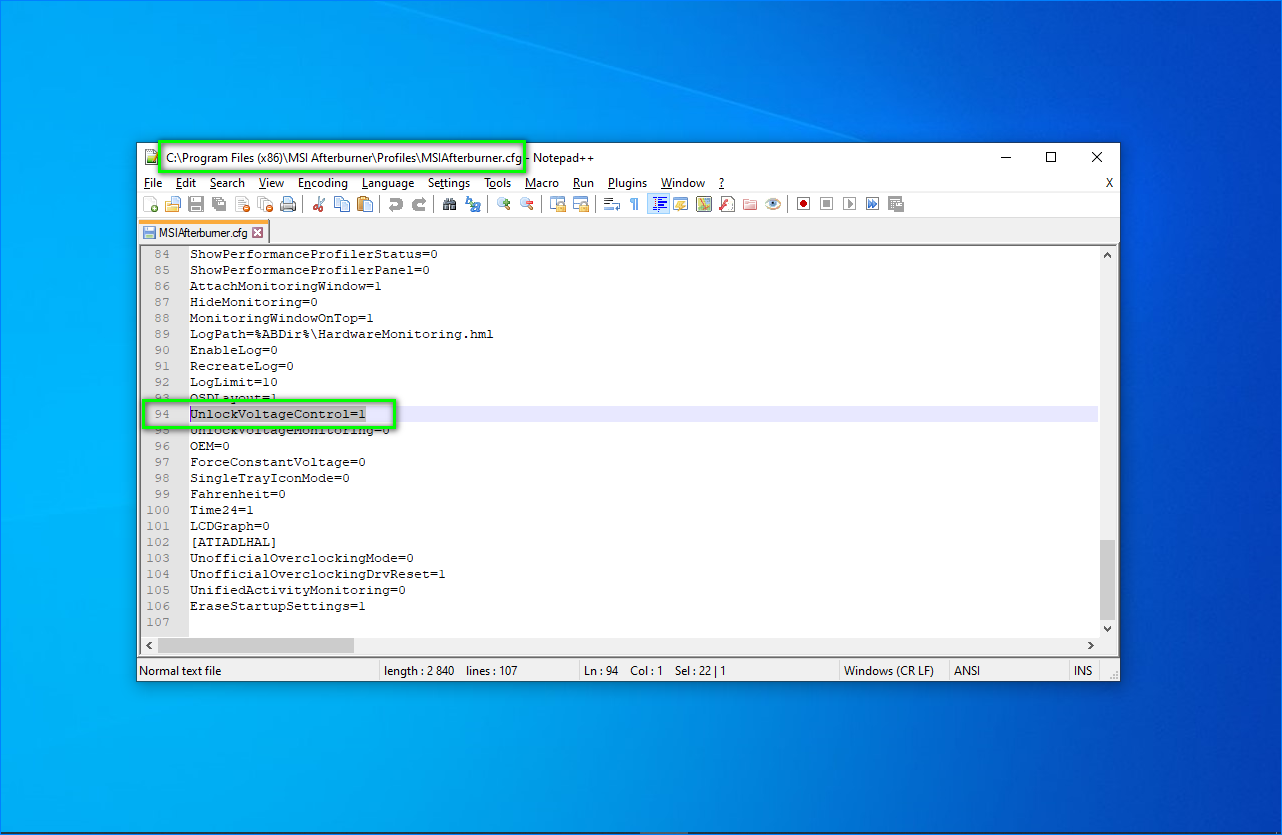Expand the Plugins menu

tap(627, 183)
